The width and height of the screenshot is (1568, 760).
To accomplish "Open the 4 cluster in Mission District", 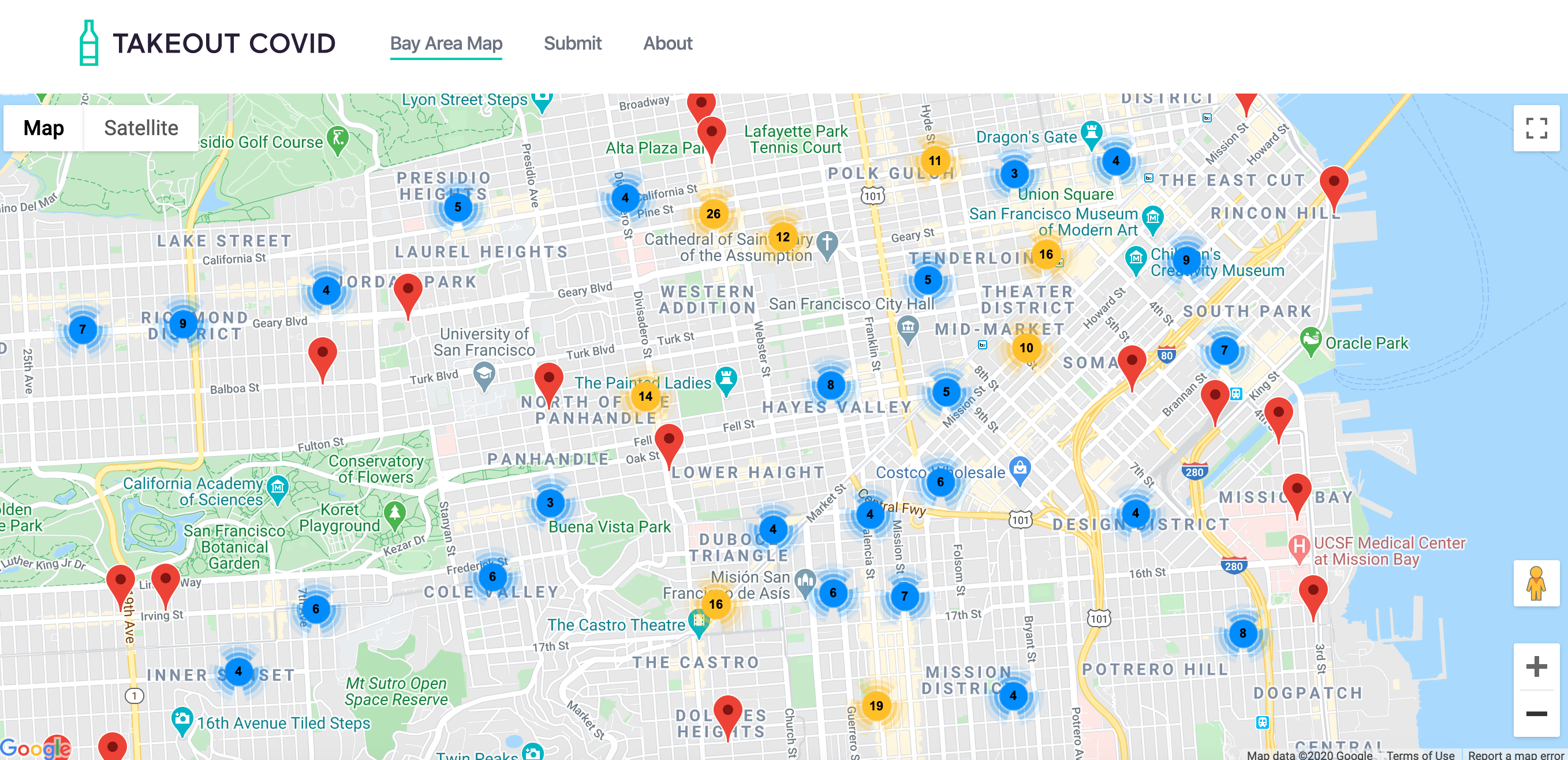I will pyautogui.click(x=1013, y=695).
